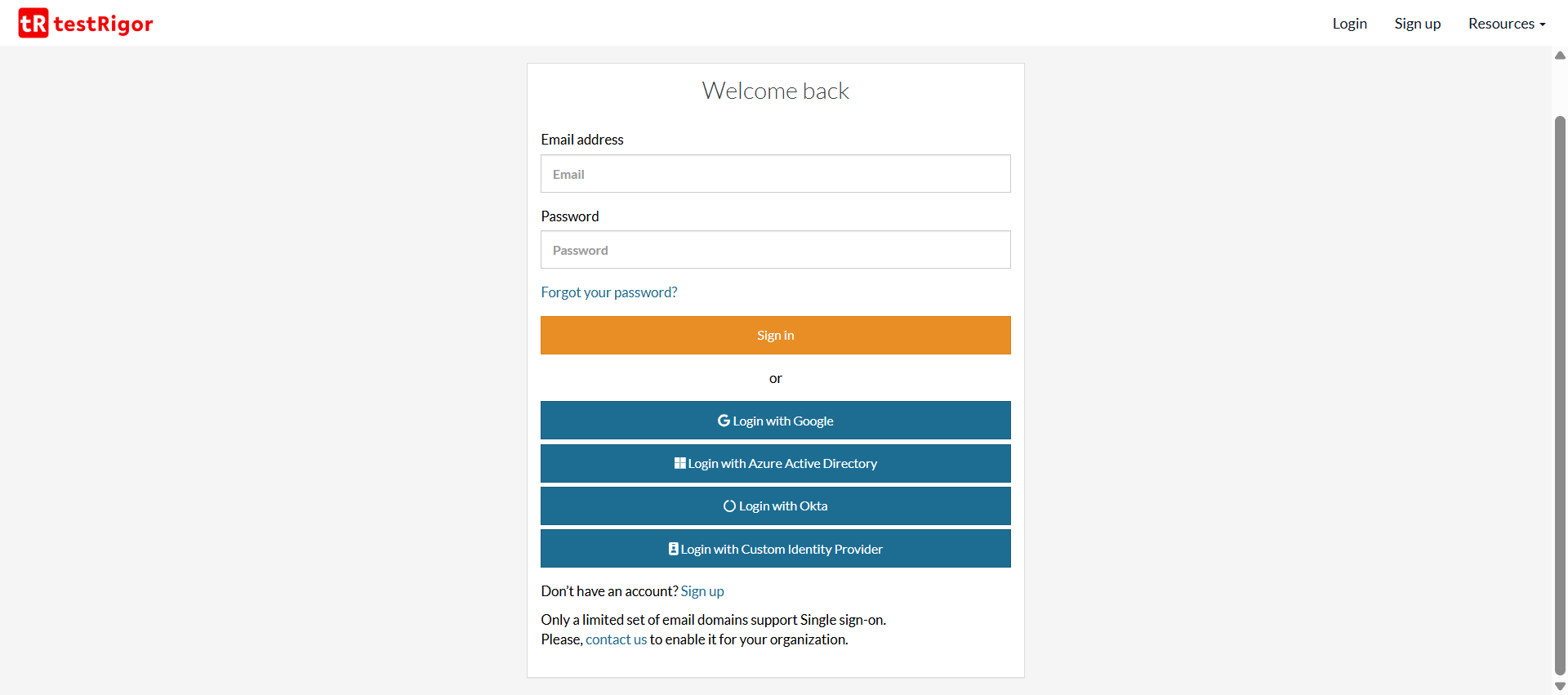Viewport: 1568px width, 695px height.
Task: Select the Login menu item
Action: click(x=1348, y=24)
